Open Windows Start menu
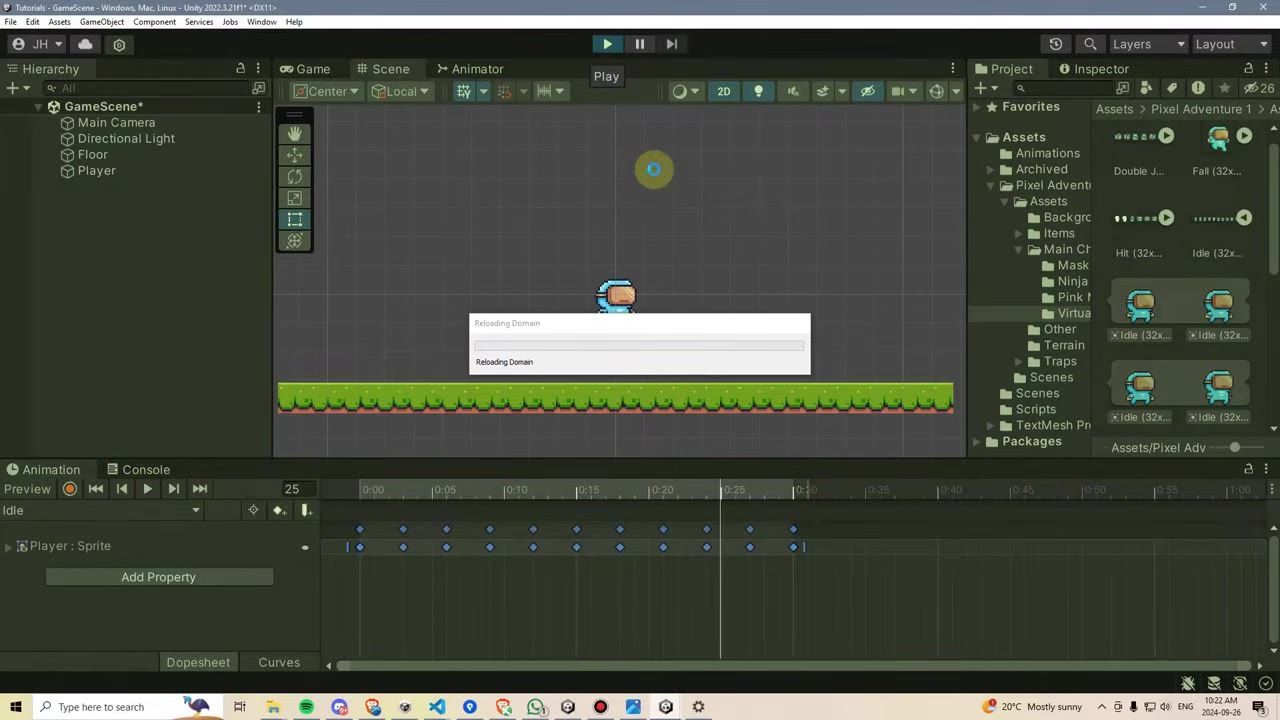 click(x=16, y=707)
